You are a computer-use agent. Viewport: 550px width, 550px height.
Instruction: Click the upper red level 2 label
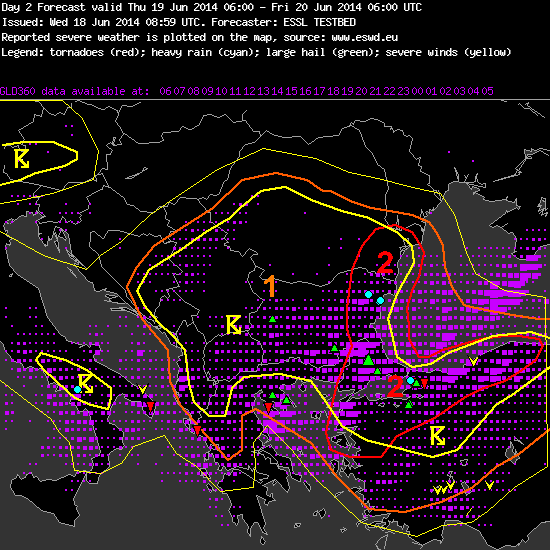click(x=385, y=263)
